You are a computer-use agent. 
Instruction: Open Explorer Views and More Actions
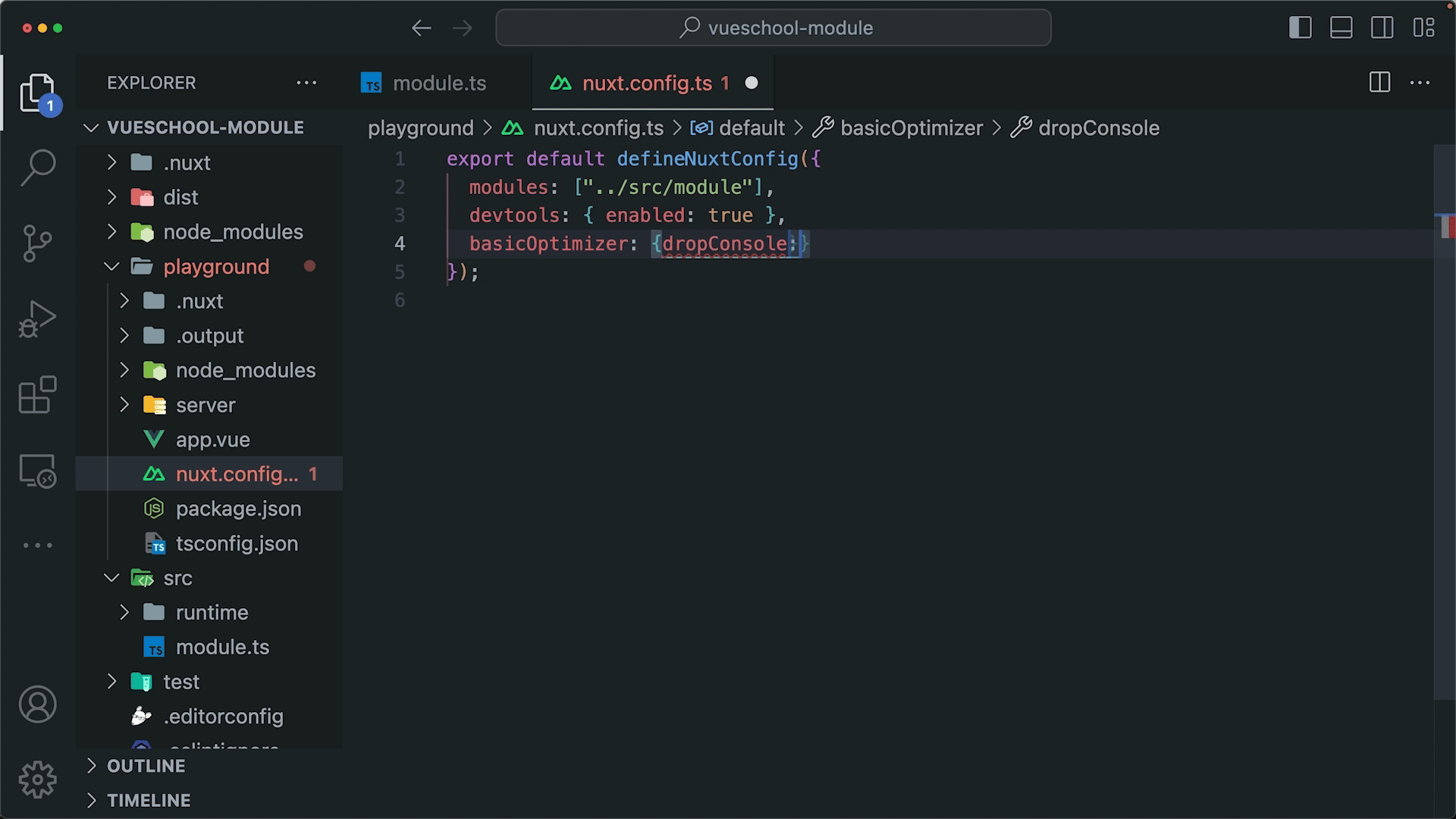coord(306,83)
